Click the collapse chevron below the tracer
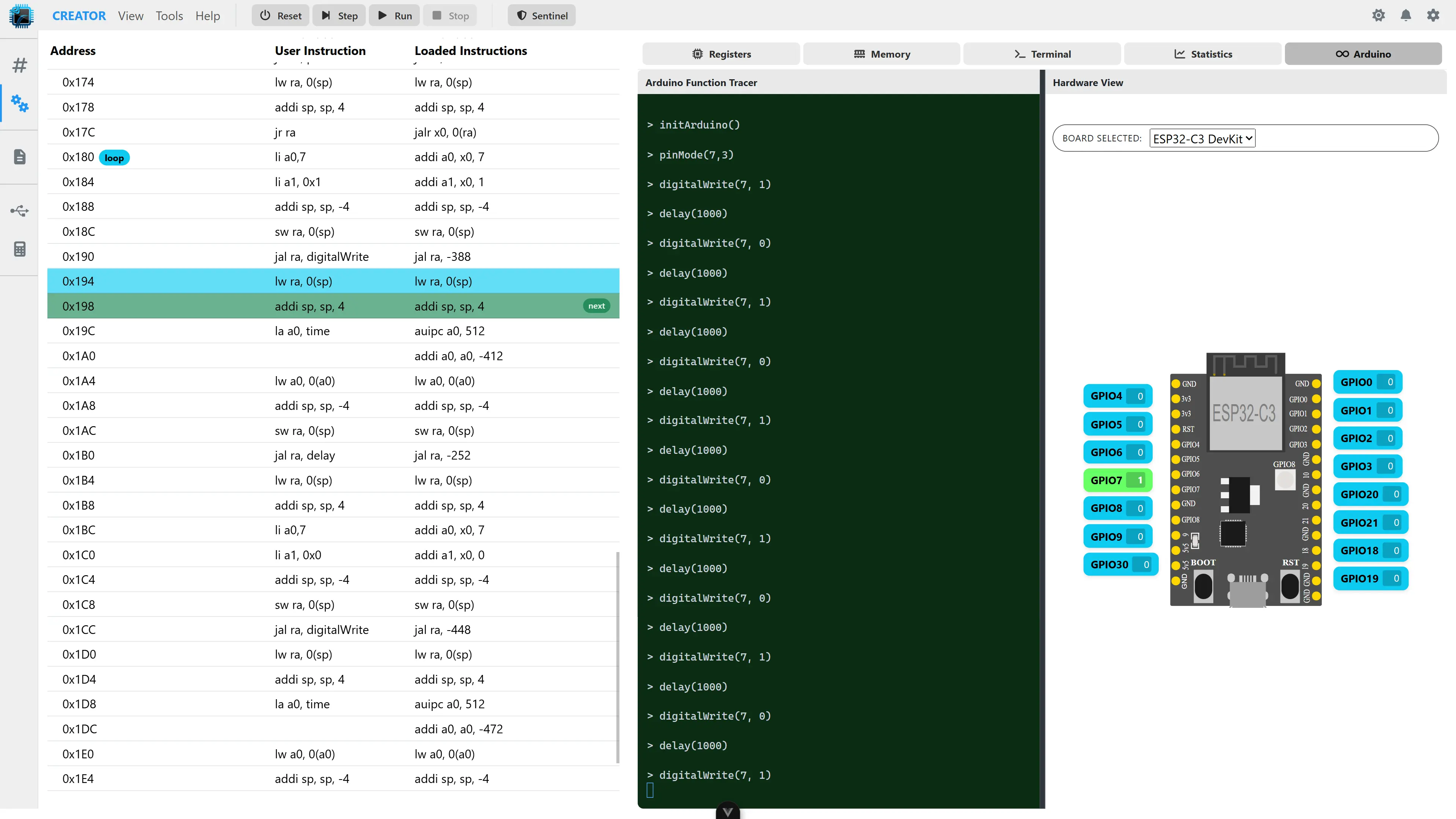This screenshot has width=1456, height=819. coord(728,812)
